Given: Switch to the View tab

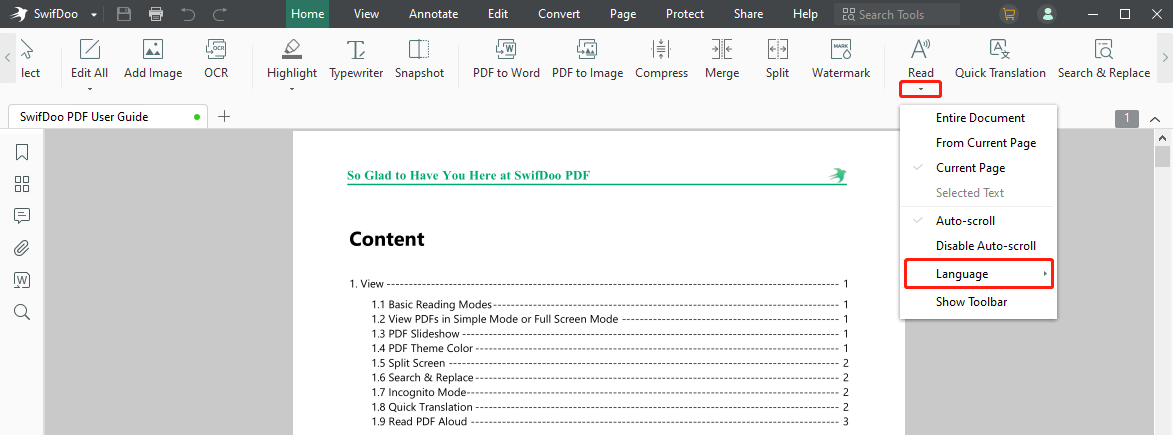Looking at the screenshot, I should click(x=367, y=14).
